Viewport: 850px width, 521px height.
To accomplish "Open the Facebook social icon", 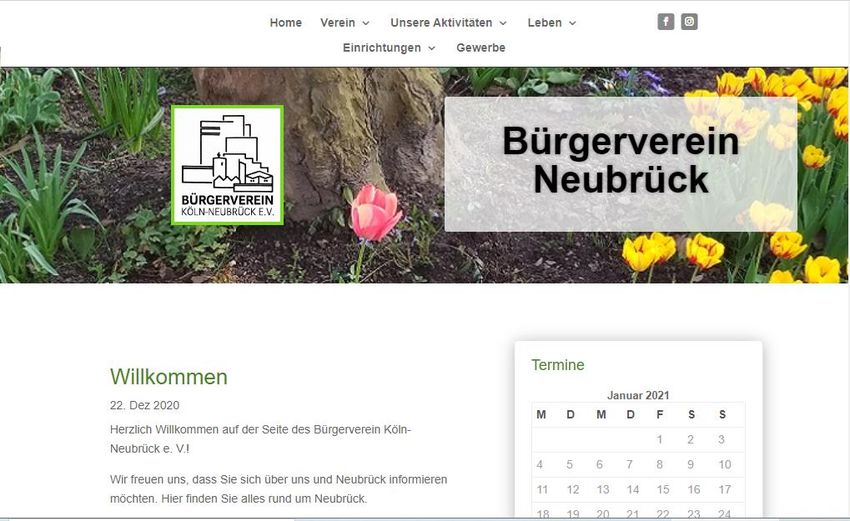I will coord(666,22).
